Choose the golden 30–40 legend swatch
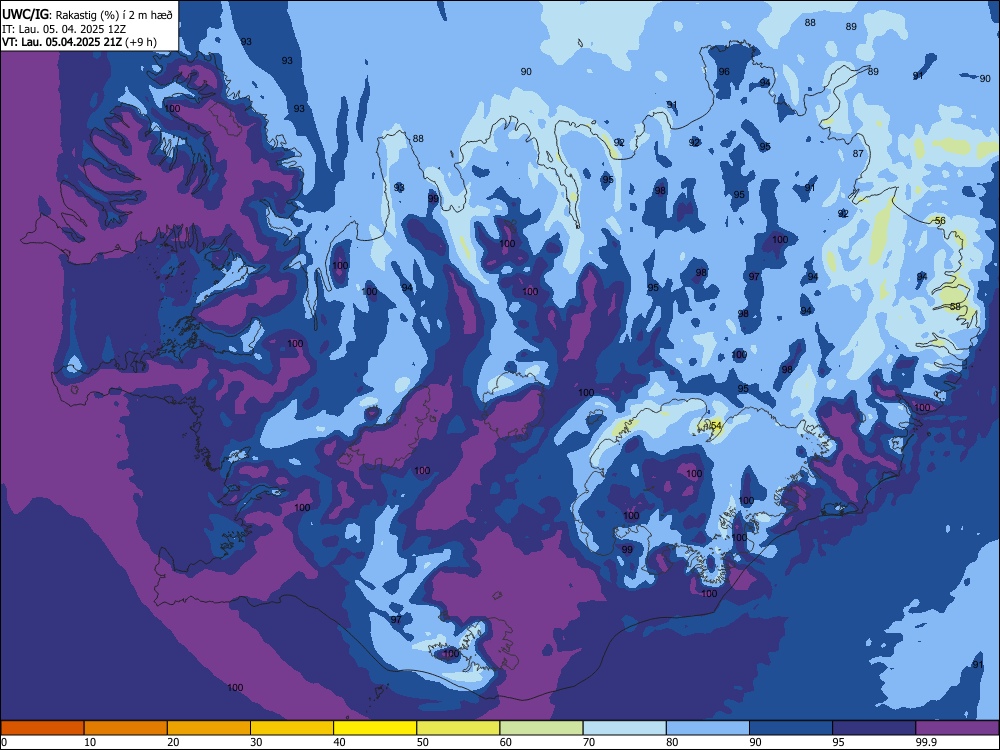 point(292,728)
